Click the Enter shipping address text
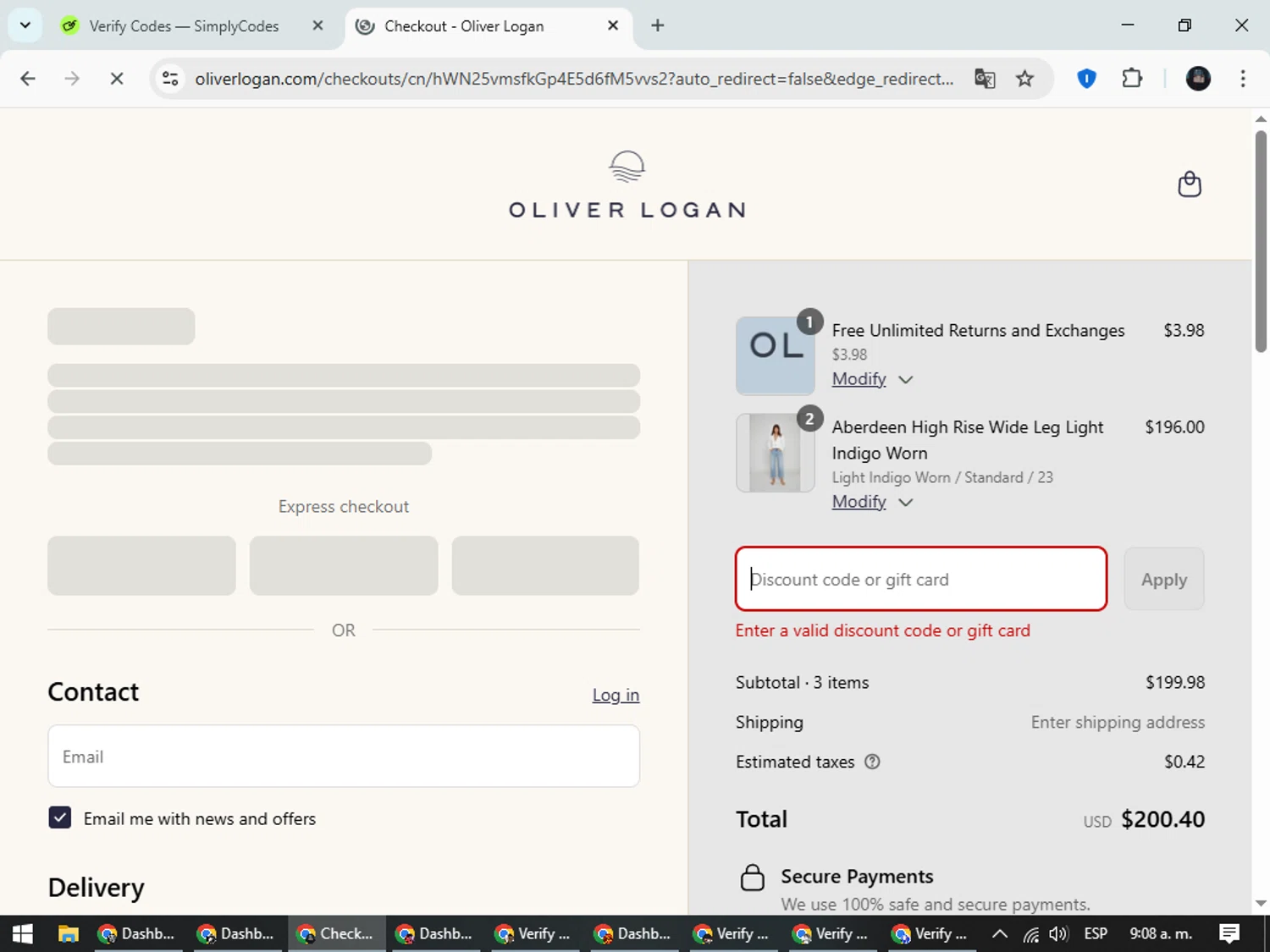This screenshot has width=1270, height=952. click(x=1118, y=722)
